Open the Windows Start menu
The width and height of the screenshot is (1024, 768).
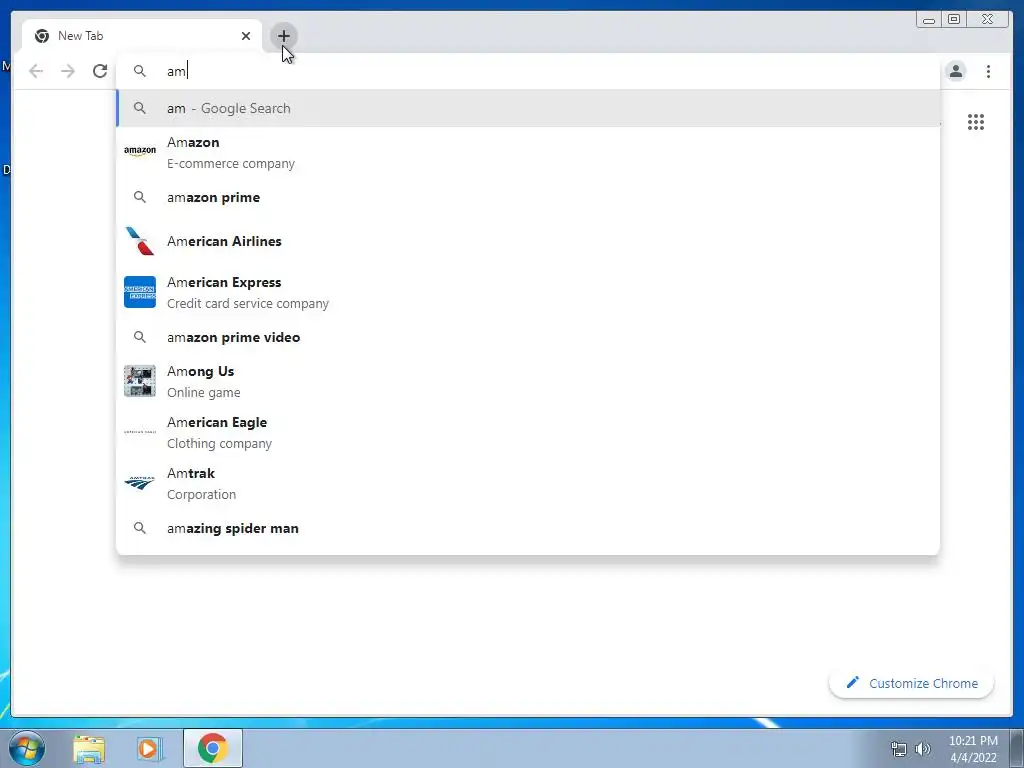pos(27,748)
